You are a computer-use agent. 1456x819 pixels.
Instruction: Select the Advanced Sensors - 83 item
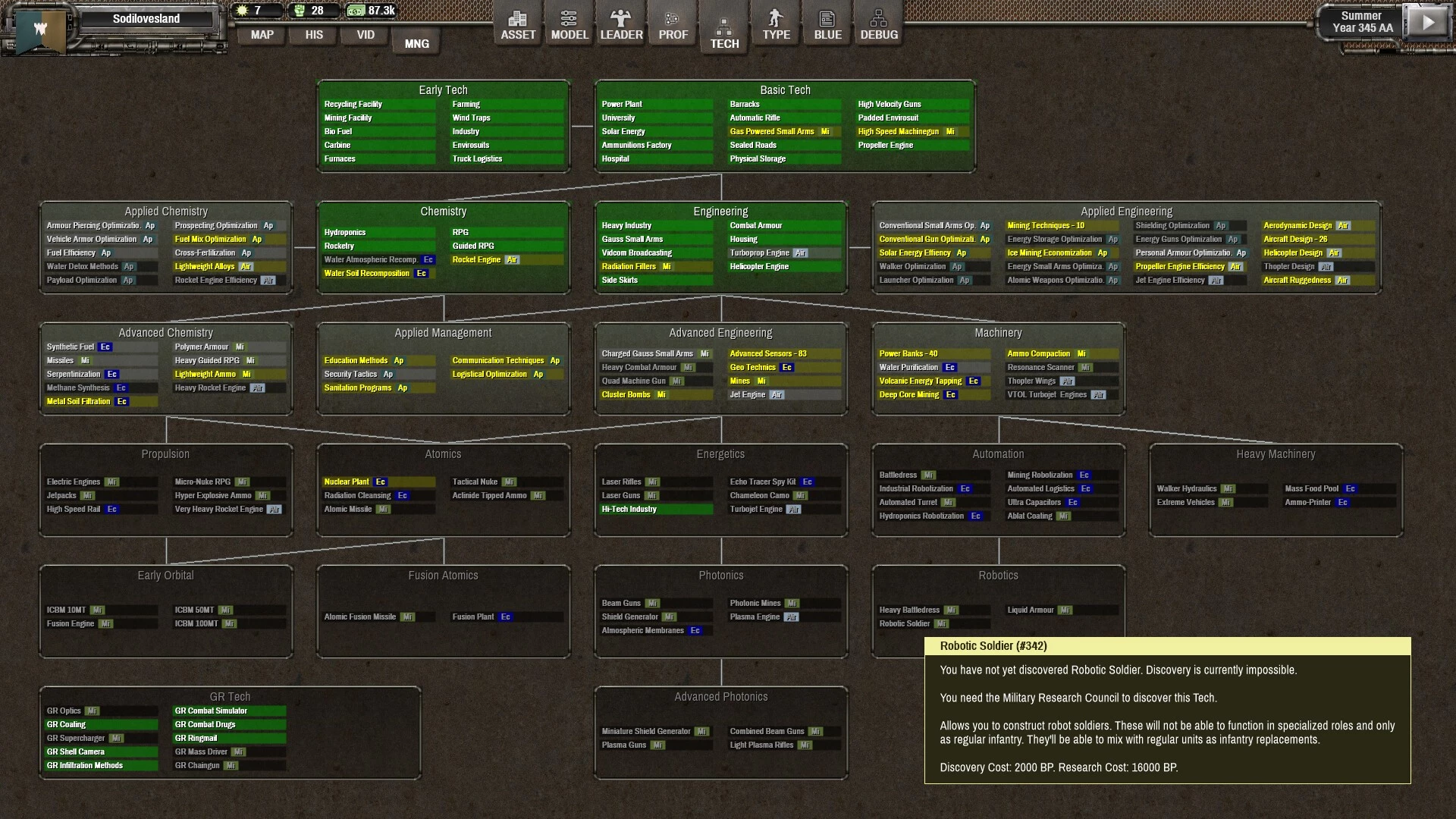767,354
